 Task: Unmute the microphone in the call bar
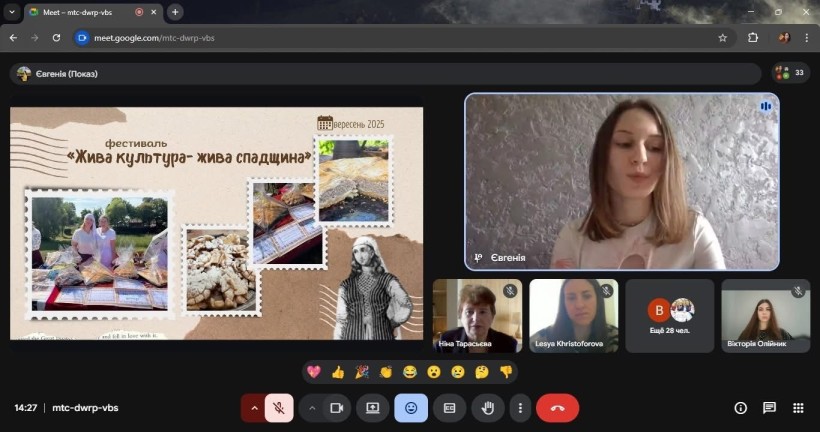[280, 408]
